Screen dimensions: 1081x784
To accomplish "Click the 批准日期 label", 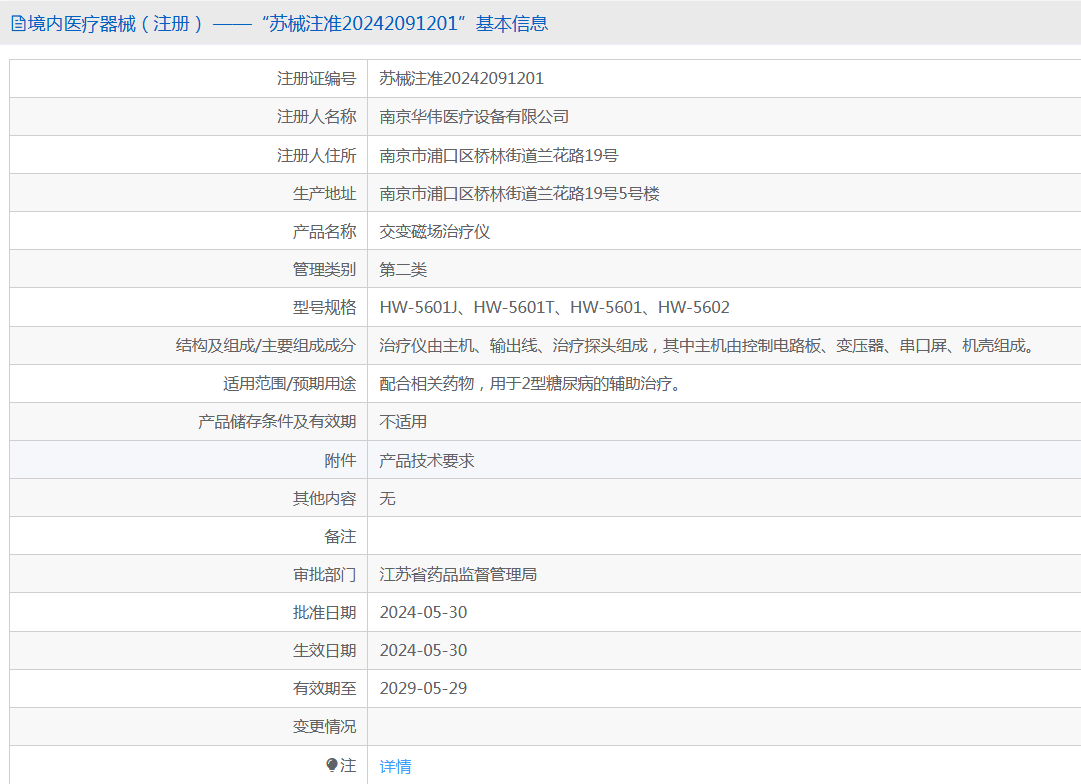I will (x=325, y=612).
